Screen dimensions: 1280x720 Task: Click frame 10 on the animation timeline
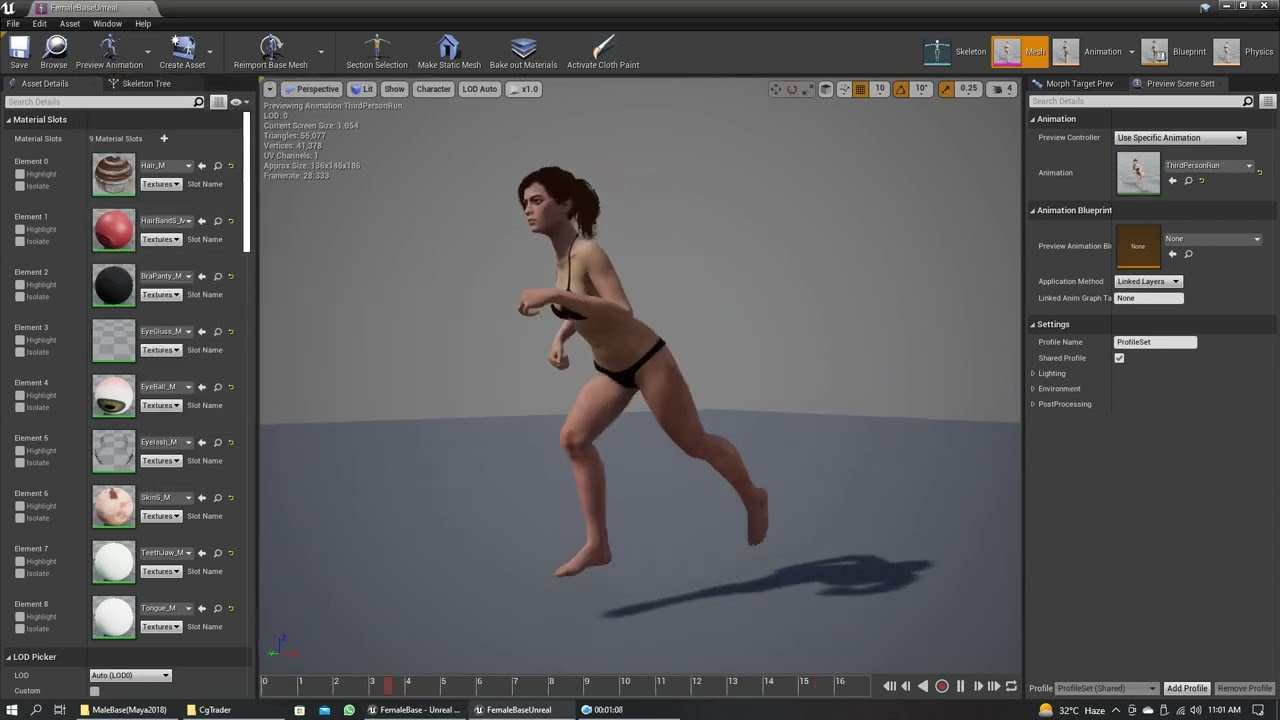point(624,682)
